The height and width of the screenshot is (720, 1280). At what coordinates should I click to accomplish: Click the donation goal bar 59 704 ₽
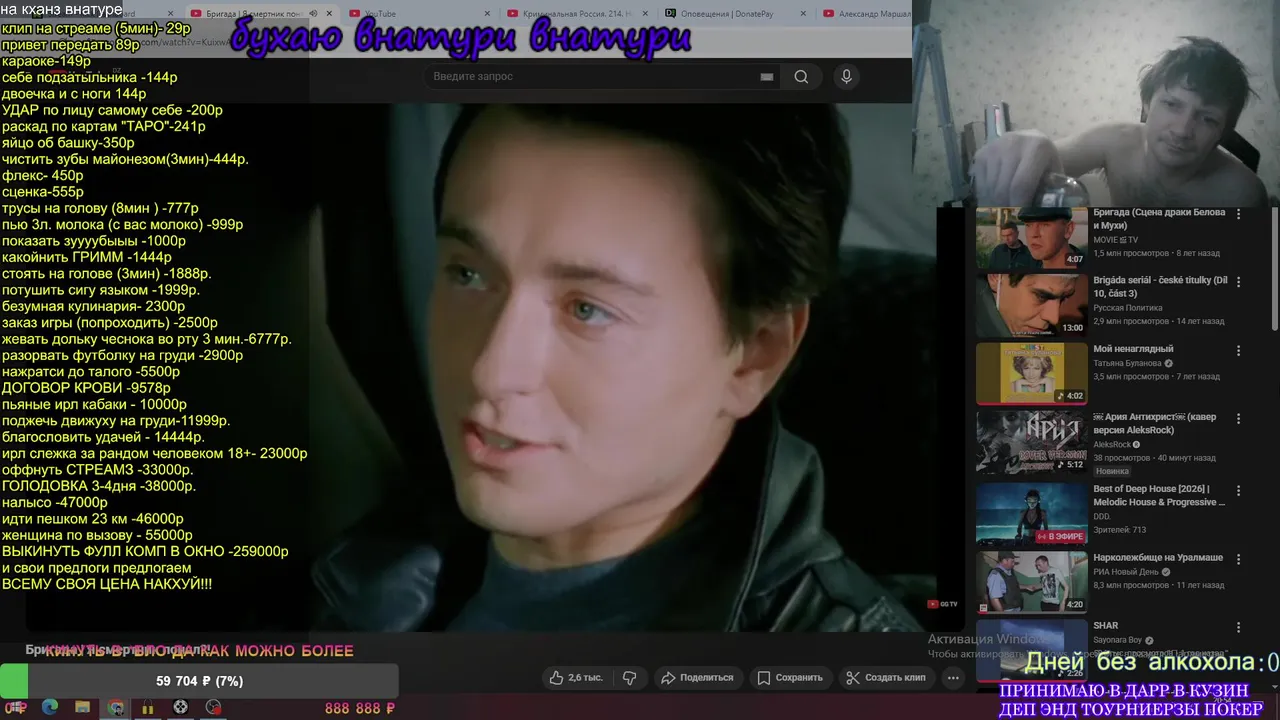pos(199,681)
